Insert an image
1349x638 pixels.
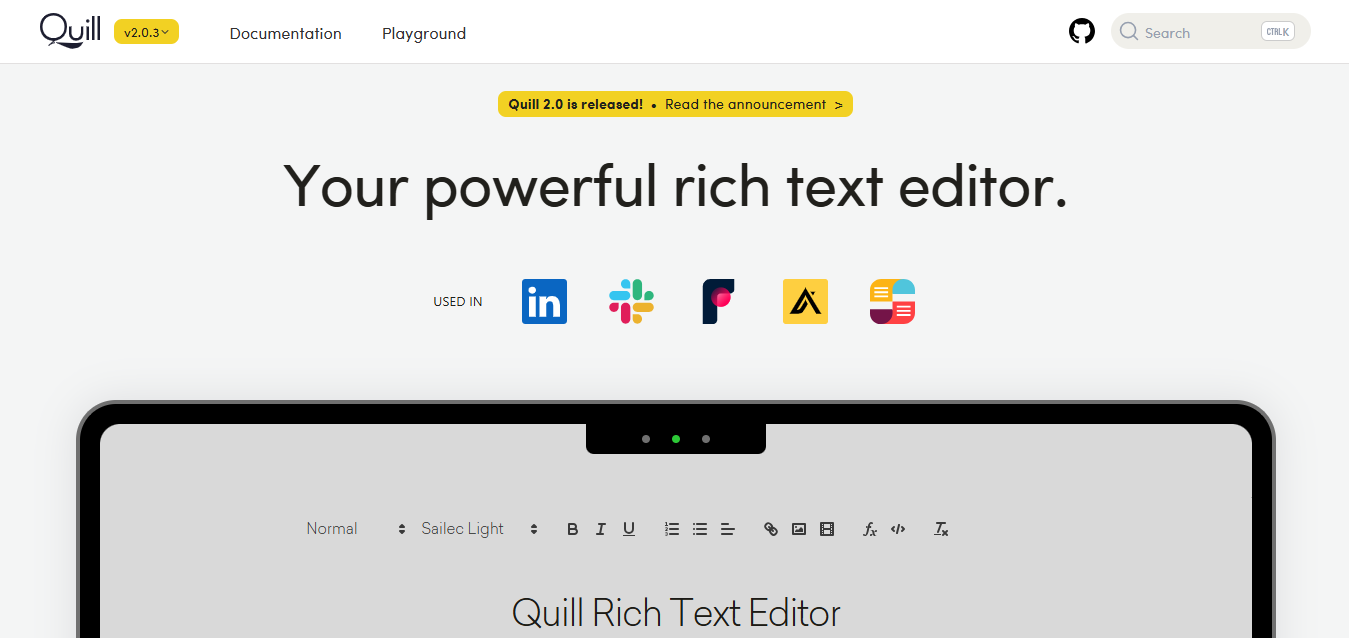(799, 529)
